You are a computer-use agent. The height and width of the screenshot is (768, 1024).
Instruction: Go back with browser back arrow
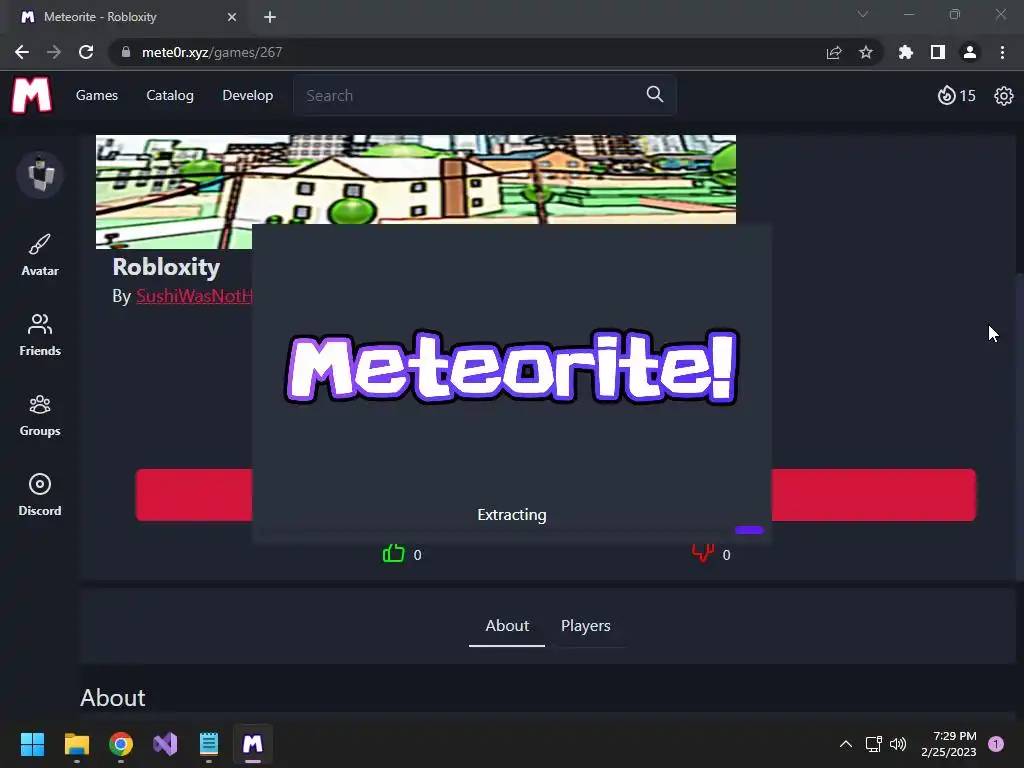[x=22, y=52]
